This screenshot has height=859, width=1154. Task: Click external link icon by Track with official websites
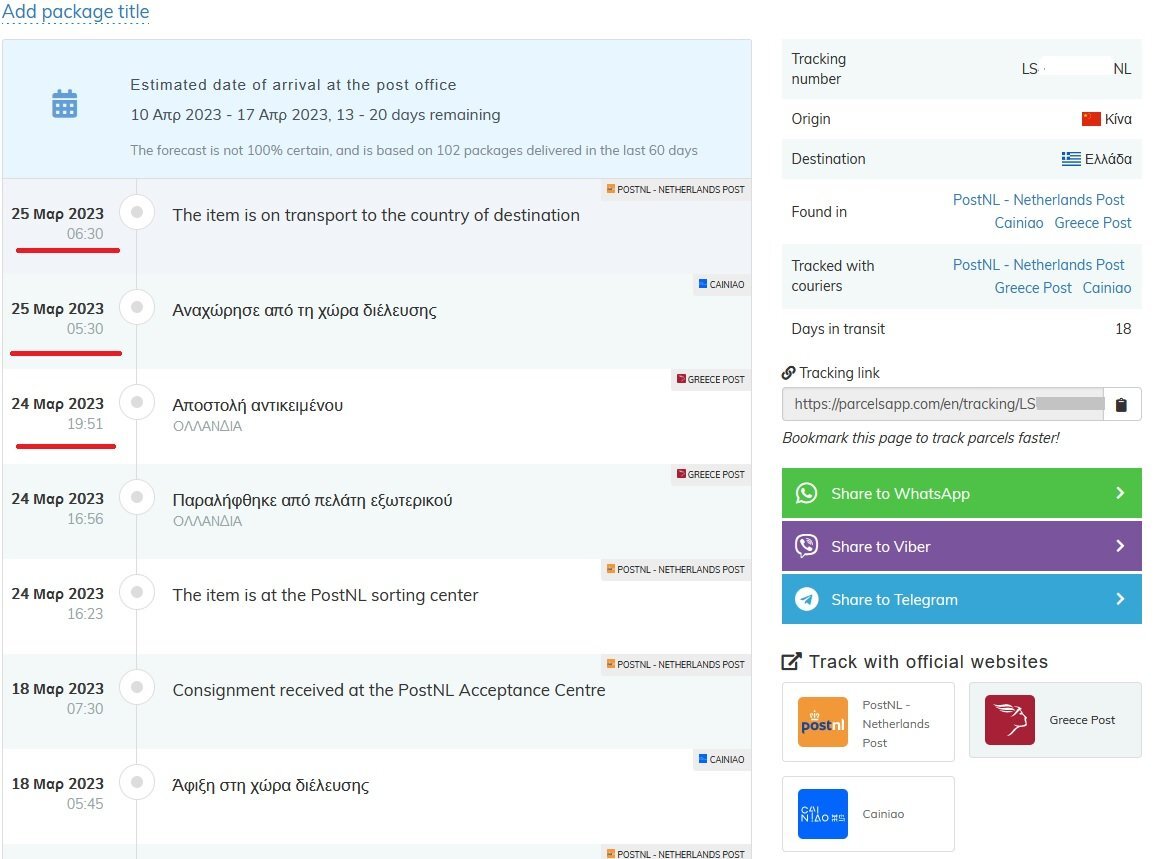click(791, 662)
